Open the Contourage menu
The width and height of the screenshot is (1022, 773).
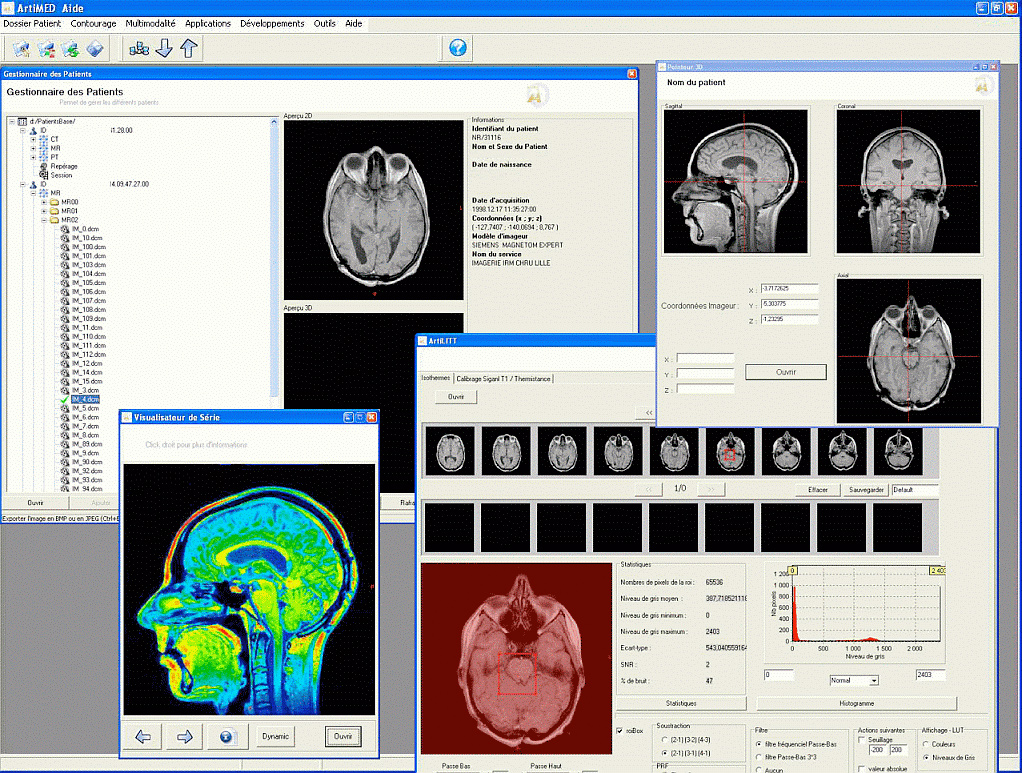93,23
